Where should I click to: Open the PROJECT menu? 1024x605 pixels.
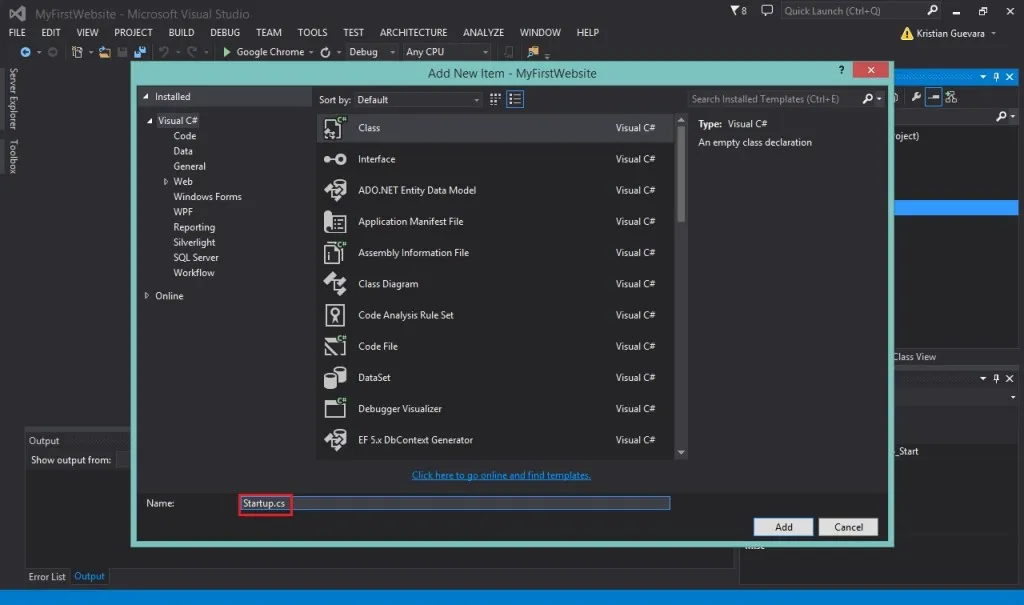133,33
